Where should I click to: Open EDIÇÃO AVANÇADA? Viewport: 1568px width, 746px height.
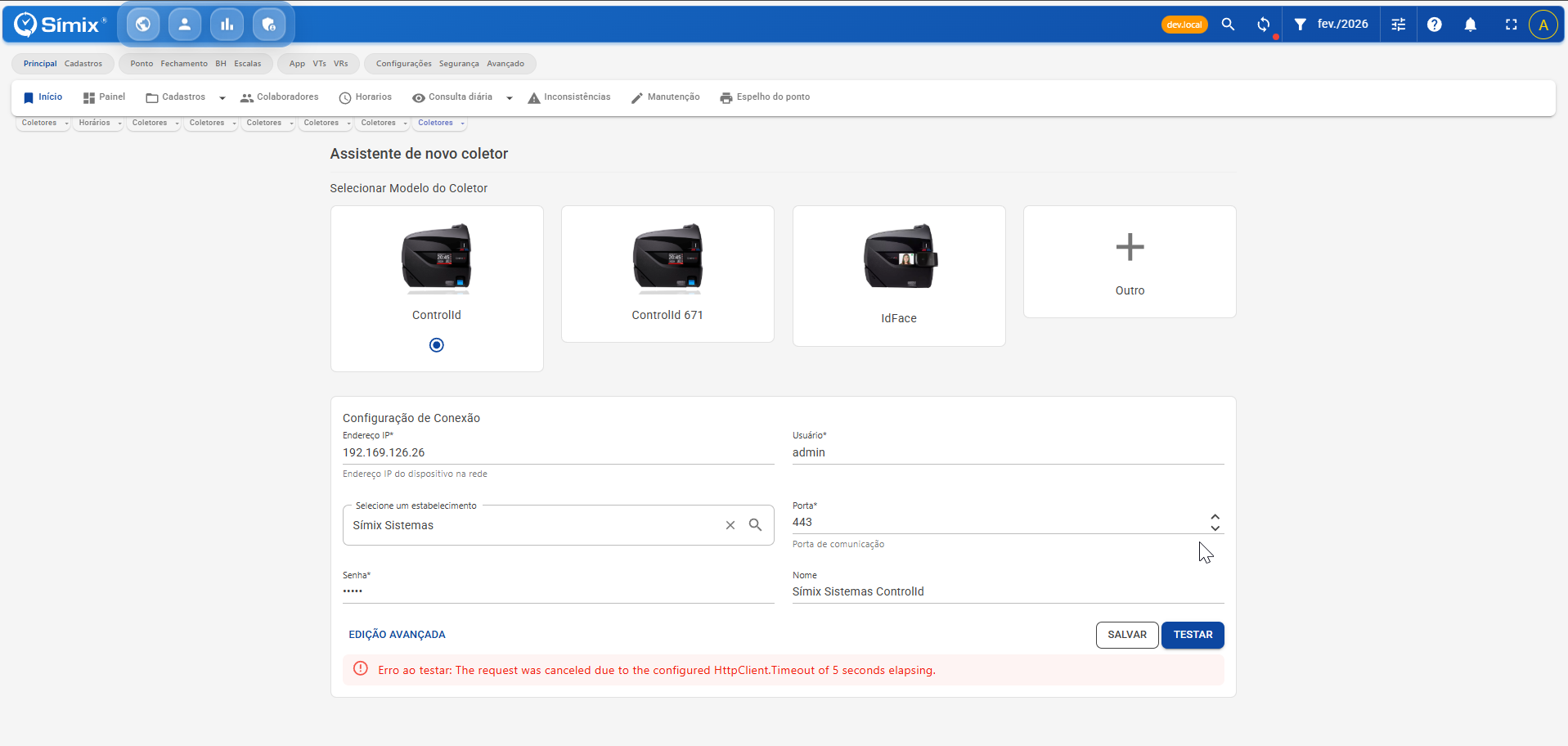tap(397, 635)
